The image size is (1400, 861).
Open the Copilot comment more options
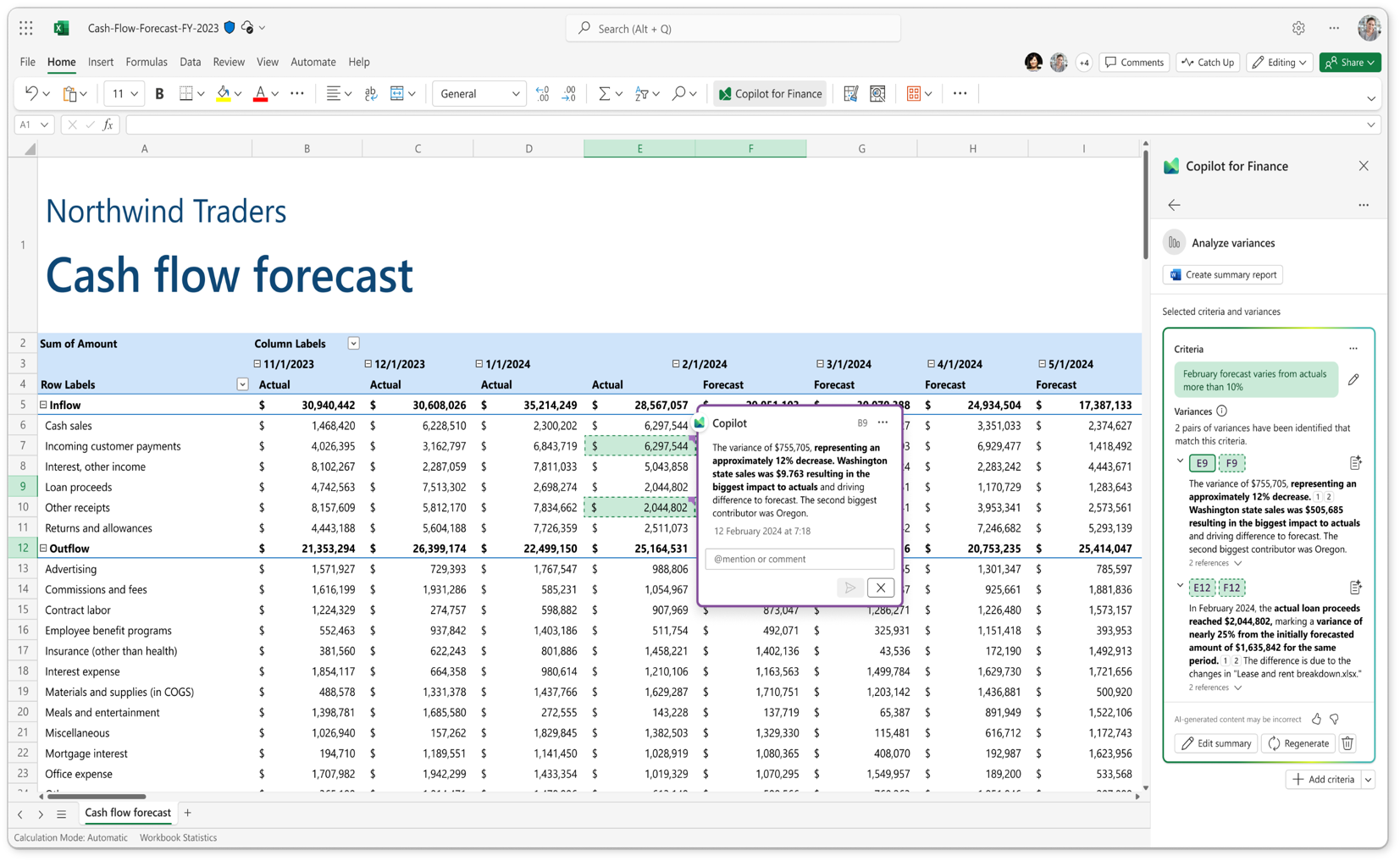coord(883,422)
